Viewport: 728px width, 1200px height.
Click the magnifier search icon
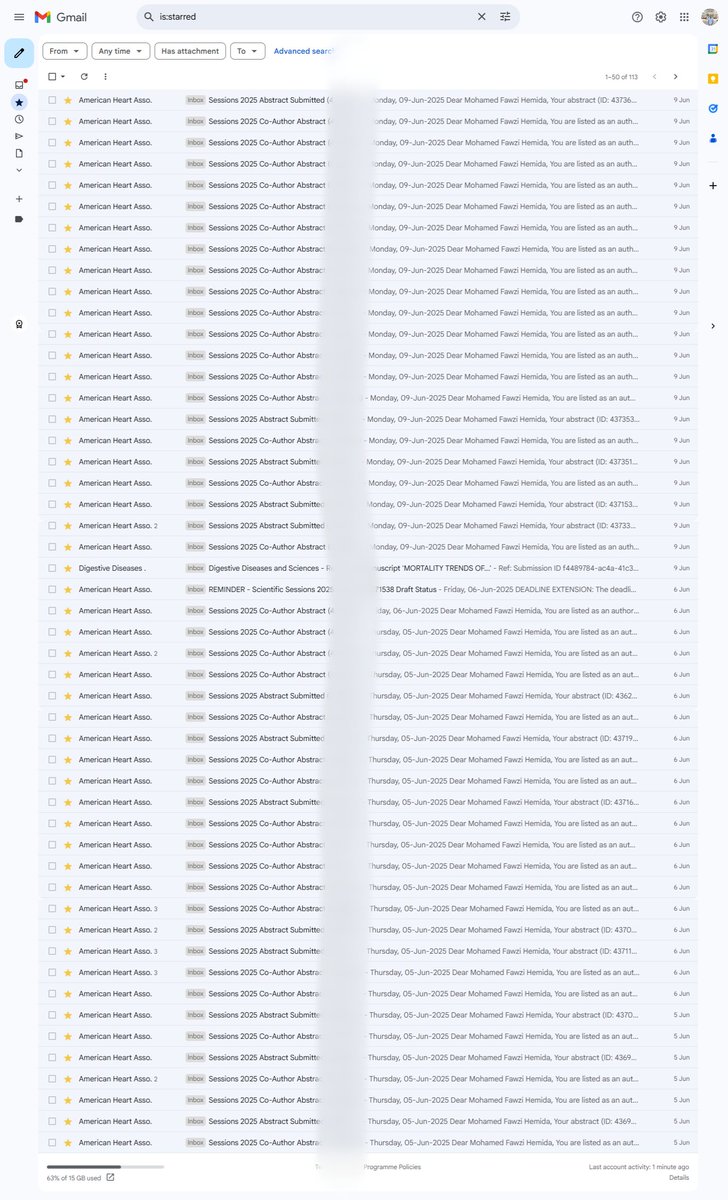[x=149, y=17]
